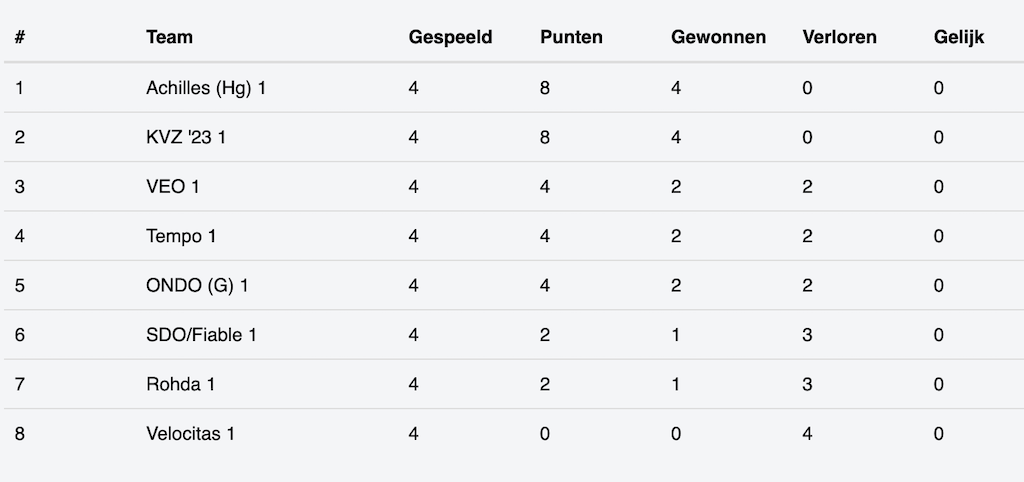Select Velocitas 1 at the bottom
Image resolution: width=1024 pixels, height=482 pixels.
pos(191,434)
